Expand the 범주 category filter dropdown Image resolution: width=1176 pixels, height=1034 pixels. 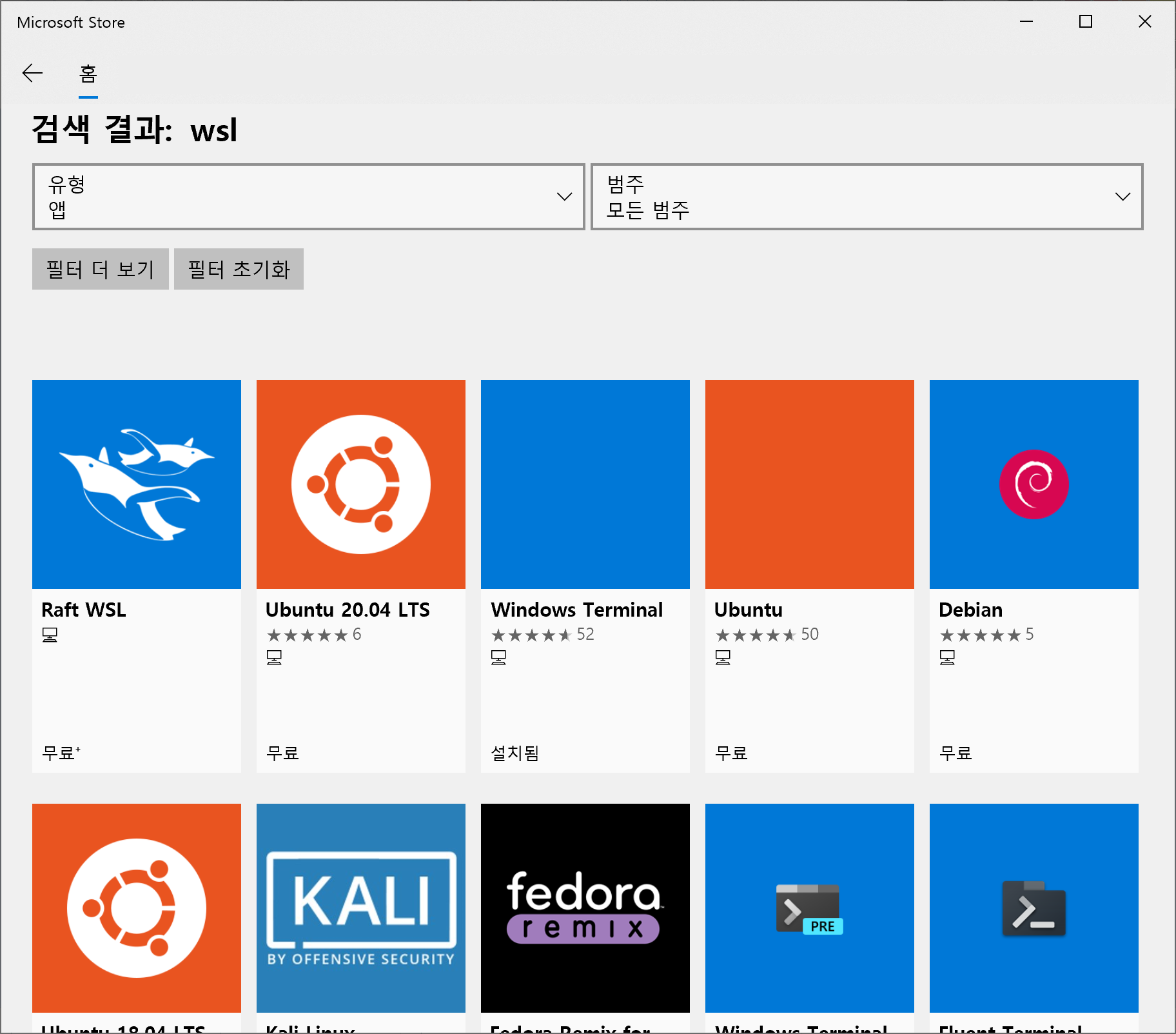coord(866,197)
